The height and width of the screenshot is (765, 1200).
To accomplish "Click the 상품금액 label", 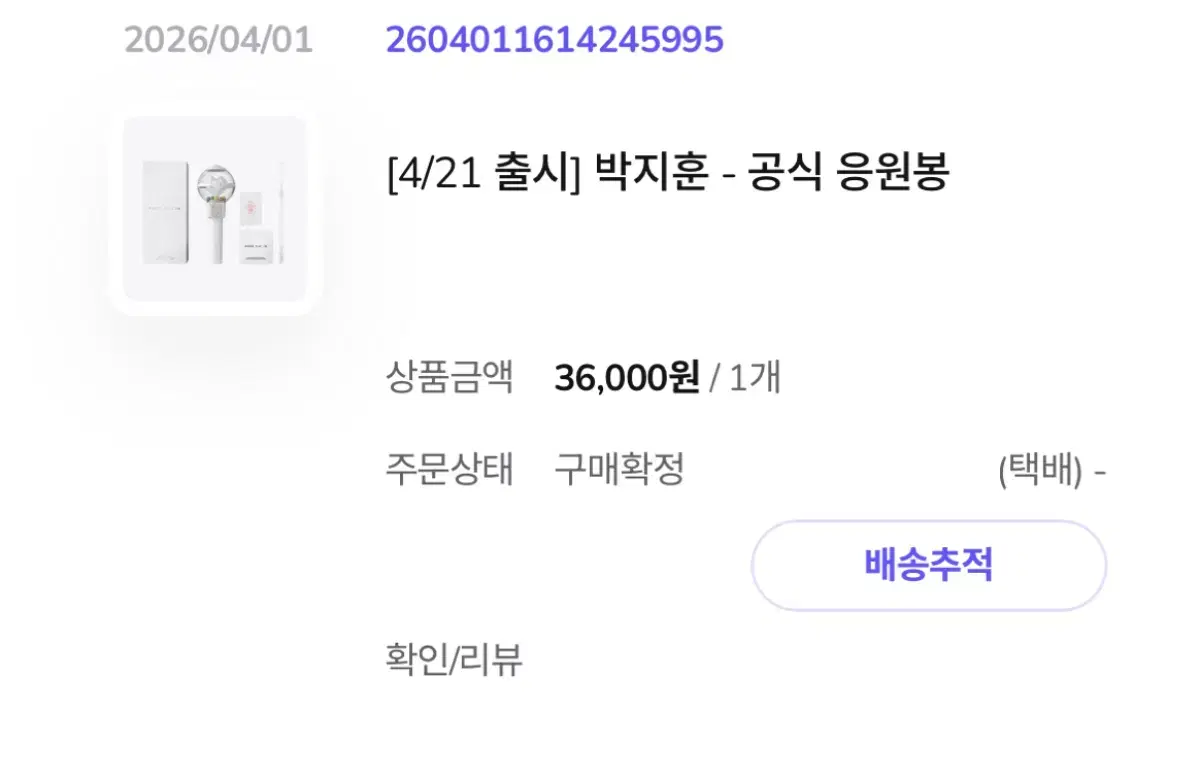I will [449, 378].
